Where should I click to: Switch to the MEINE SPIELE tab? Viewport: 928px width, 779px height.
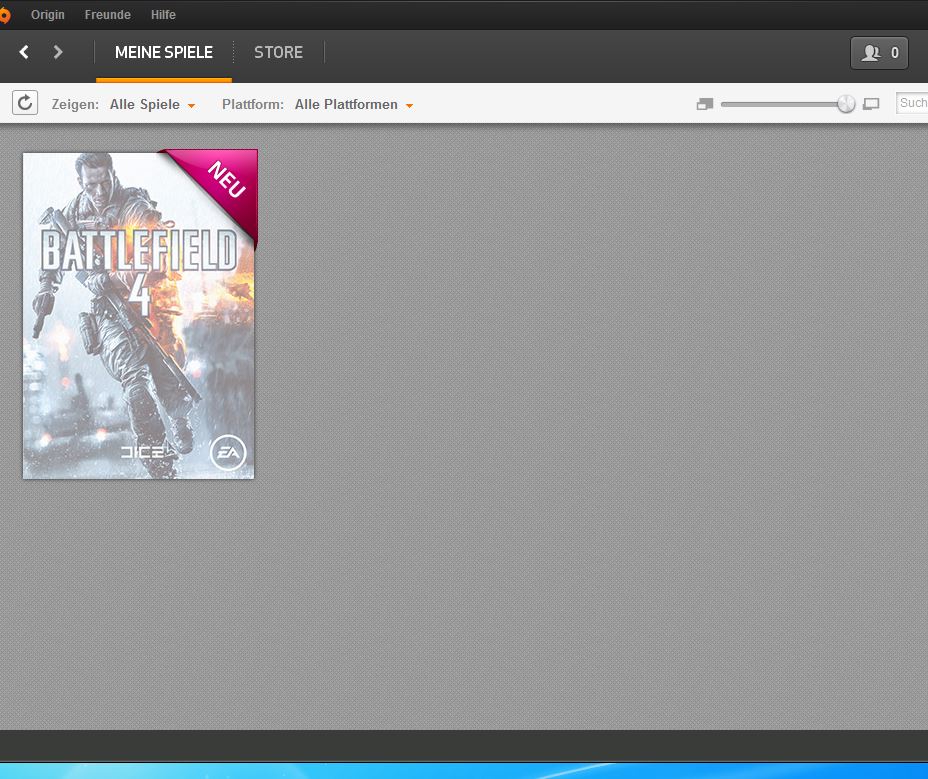[x=164, y=53]
